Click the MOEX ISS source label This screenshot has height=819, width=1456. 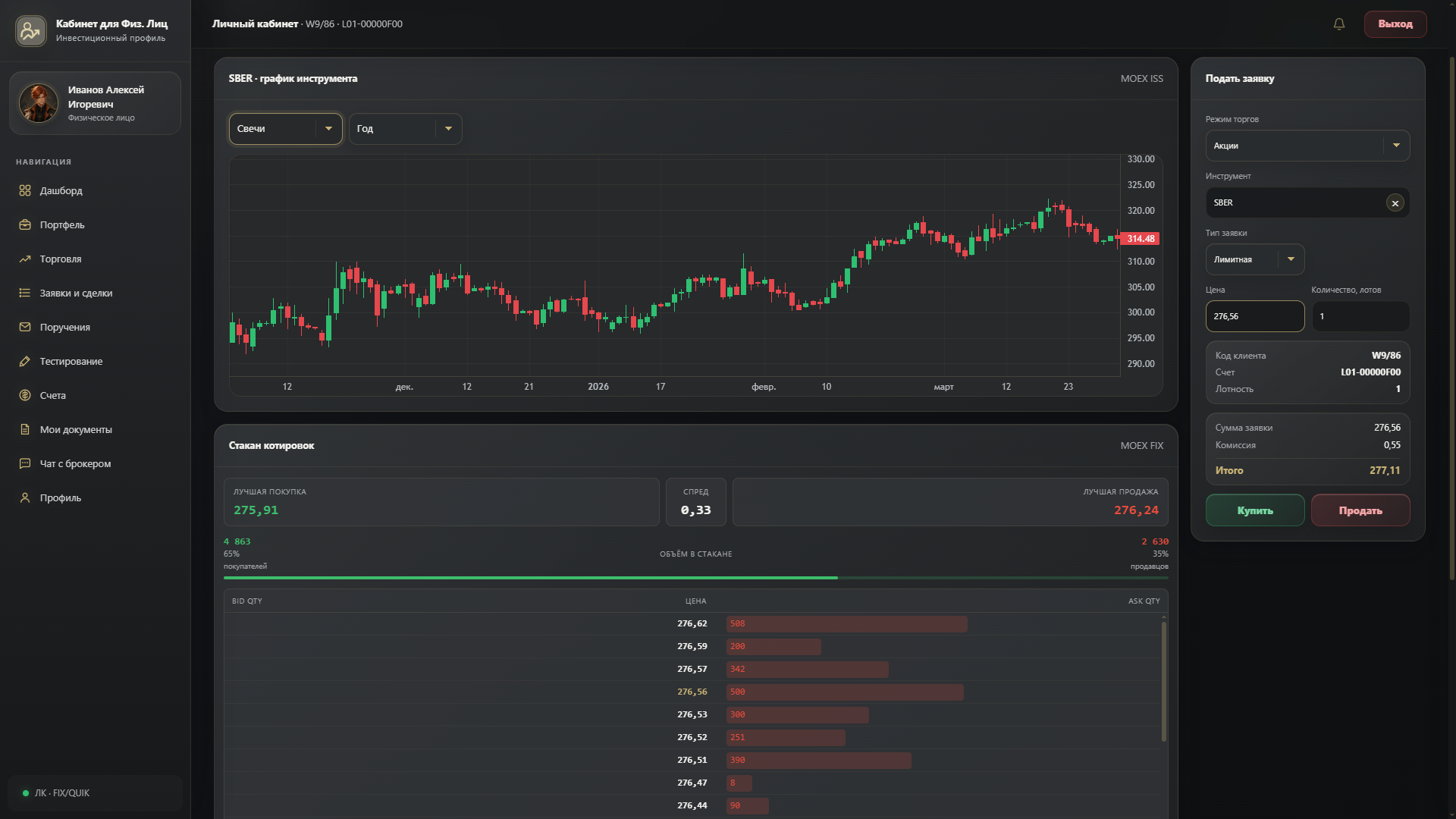coord(1141,79)
